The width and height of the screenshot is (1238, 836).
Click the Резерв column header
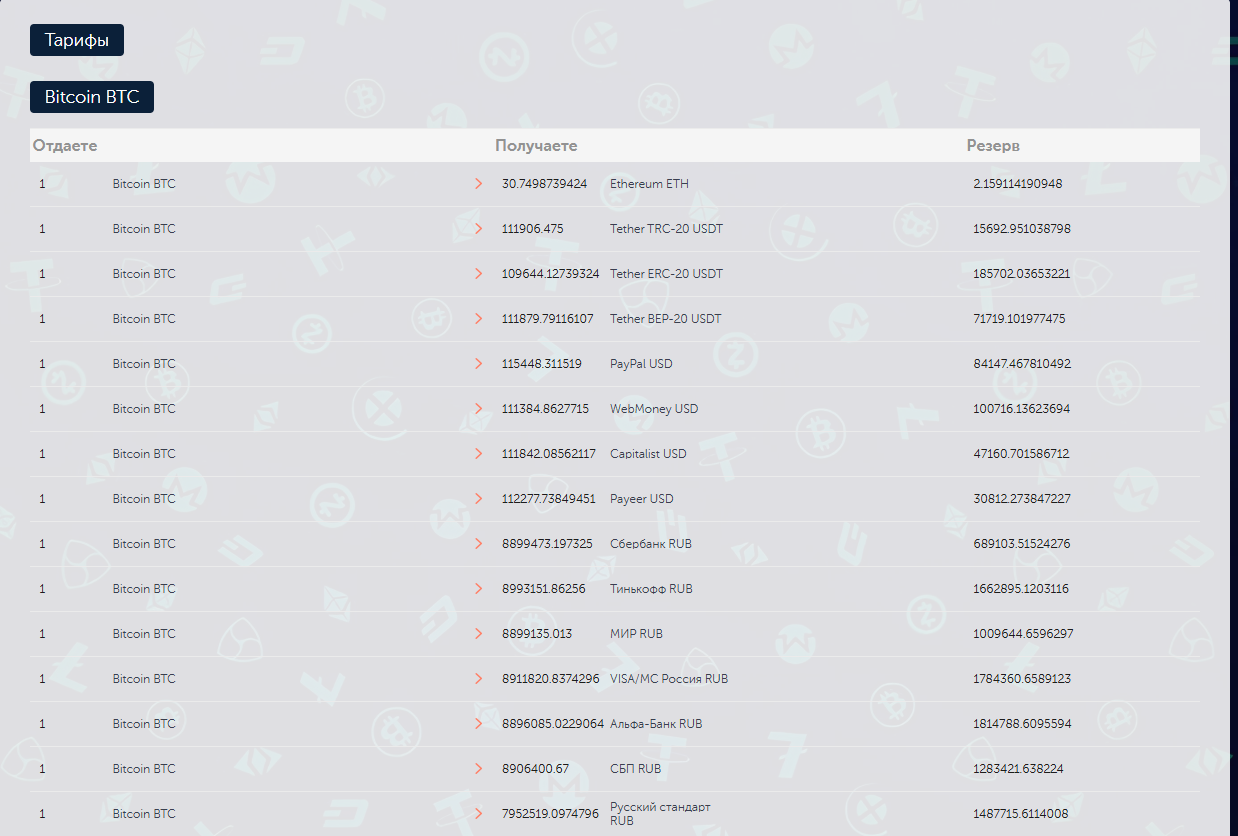pos(993,146)
